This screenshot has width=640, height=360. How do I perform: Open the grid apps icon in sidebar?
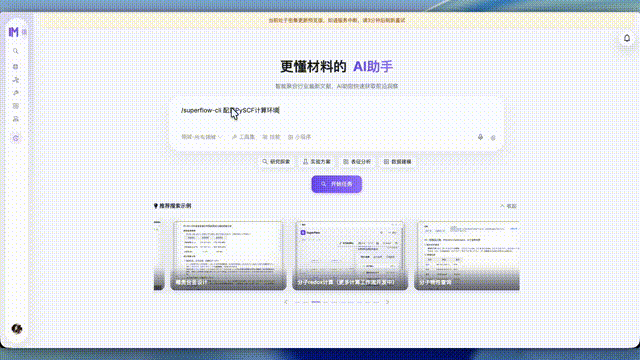pyautogui.click(x=16, y=106)
